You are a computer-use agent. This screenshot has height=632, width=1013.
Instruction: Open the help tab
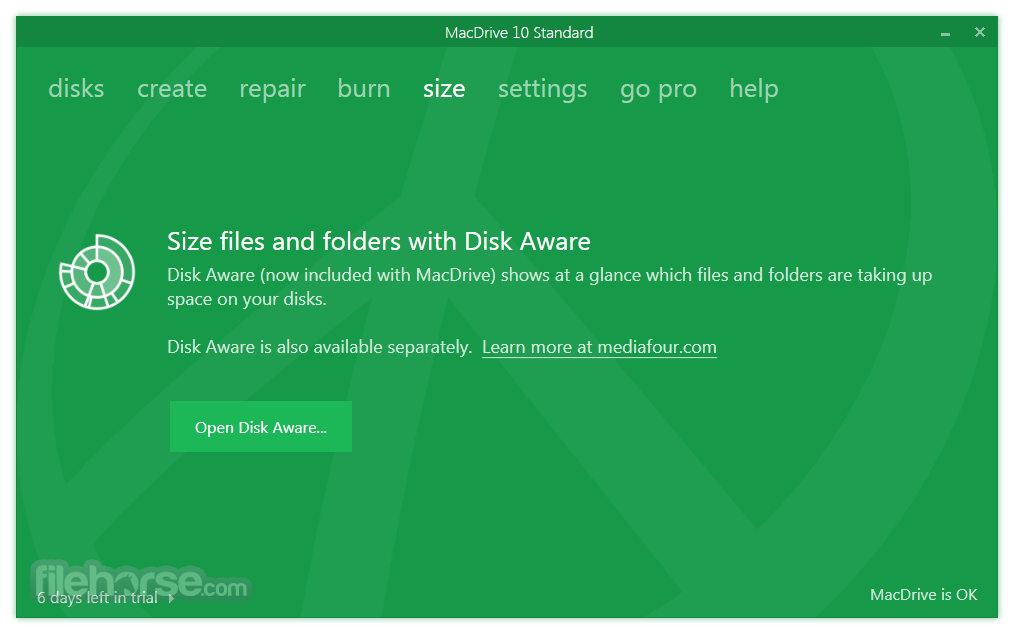754,89
